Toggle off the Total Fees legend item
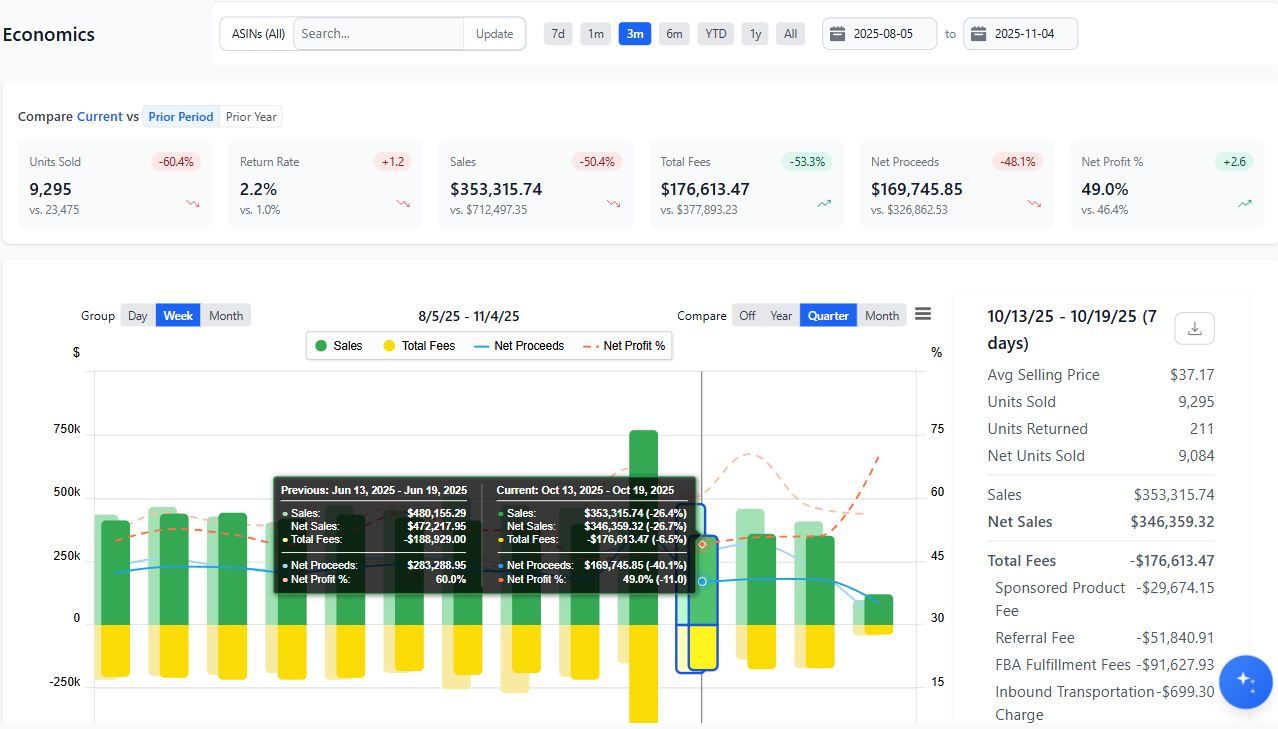 [x=418, y=345]
